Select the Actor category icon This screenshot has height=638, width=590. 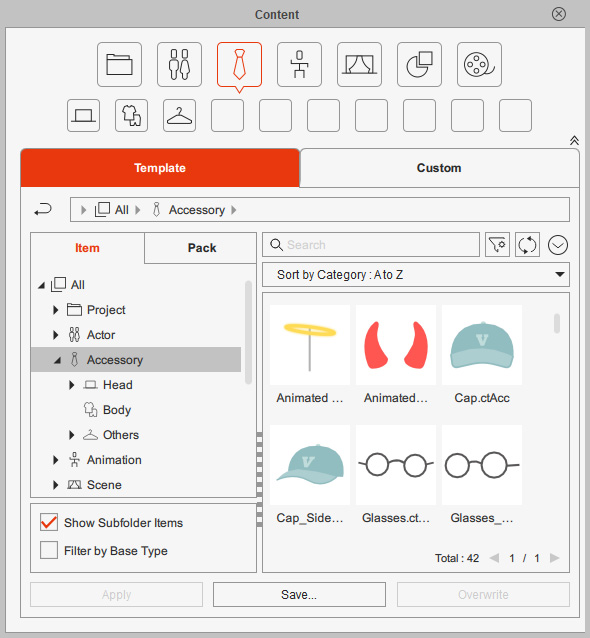[x=179, y=65]
